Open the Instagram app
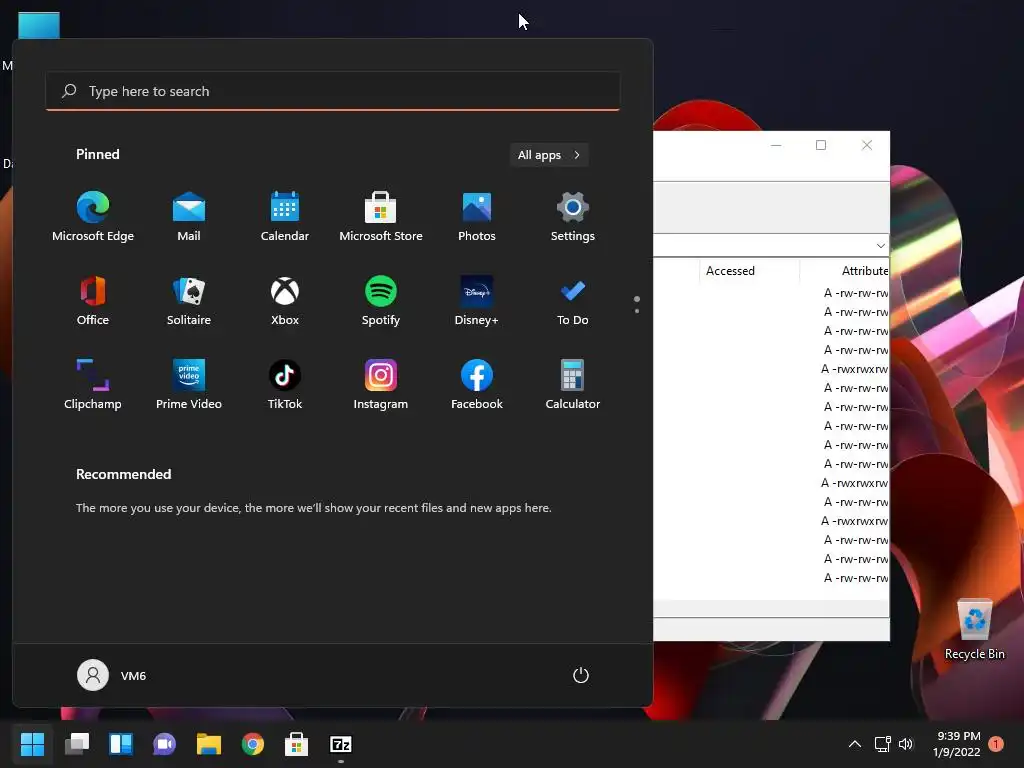1024x768 pixels. (x=381, y=385)
